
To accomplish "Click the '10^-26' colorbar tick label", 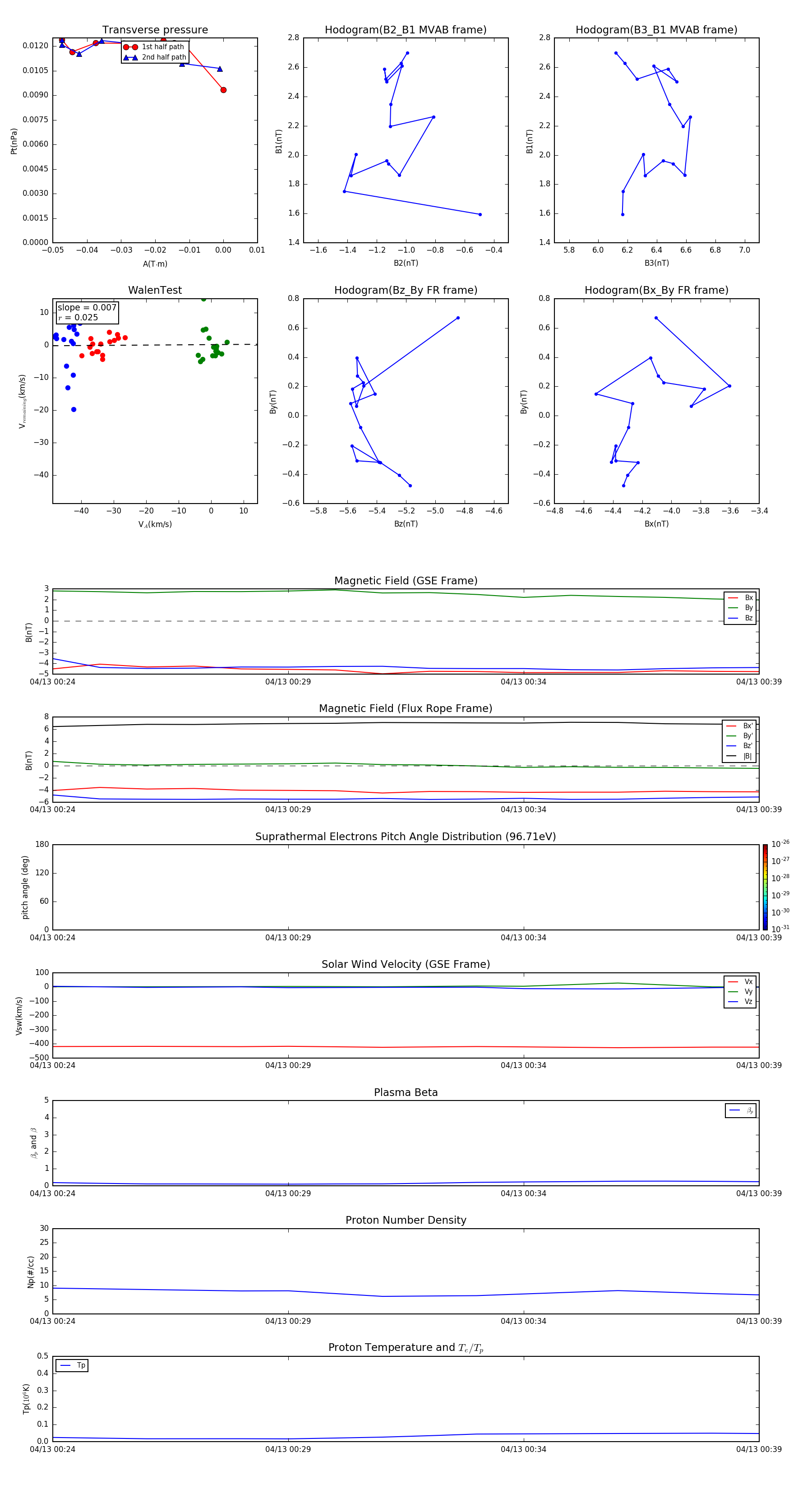I will pos(780,844).
